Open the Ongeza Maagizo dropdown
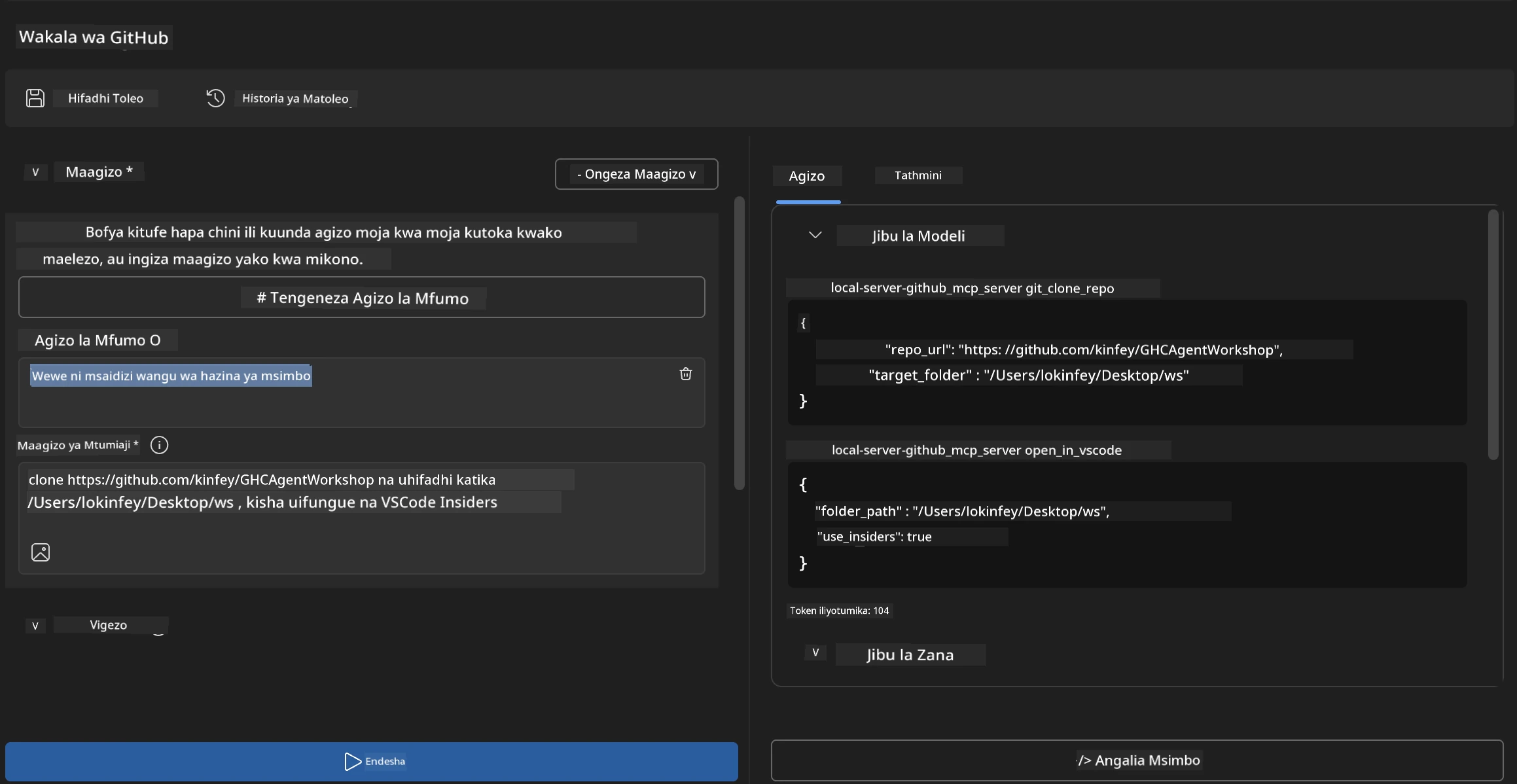 [x=636, y=174]
